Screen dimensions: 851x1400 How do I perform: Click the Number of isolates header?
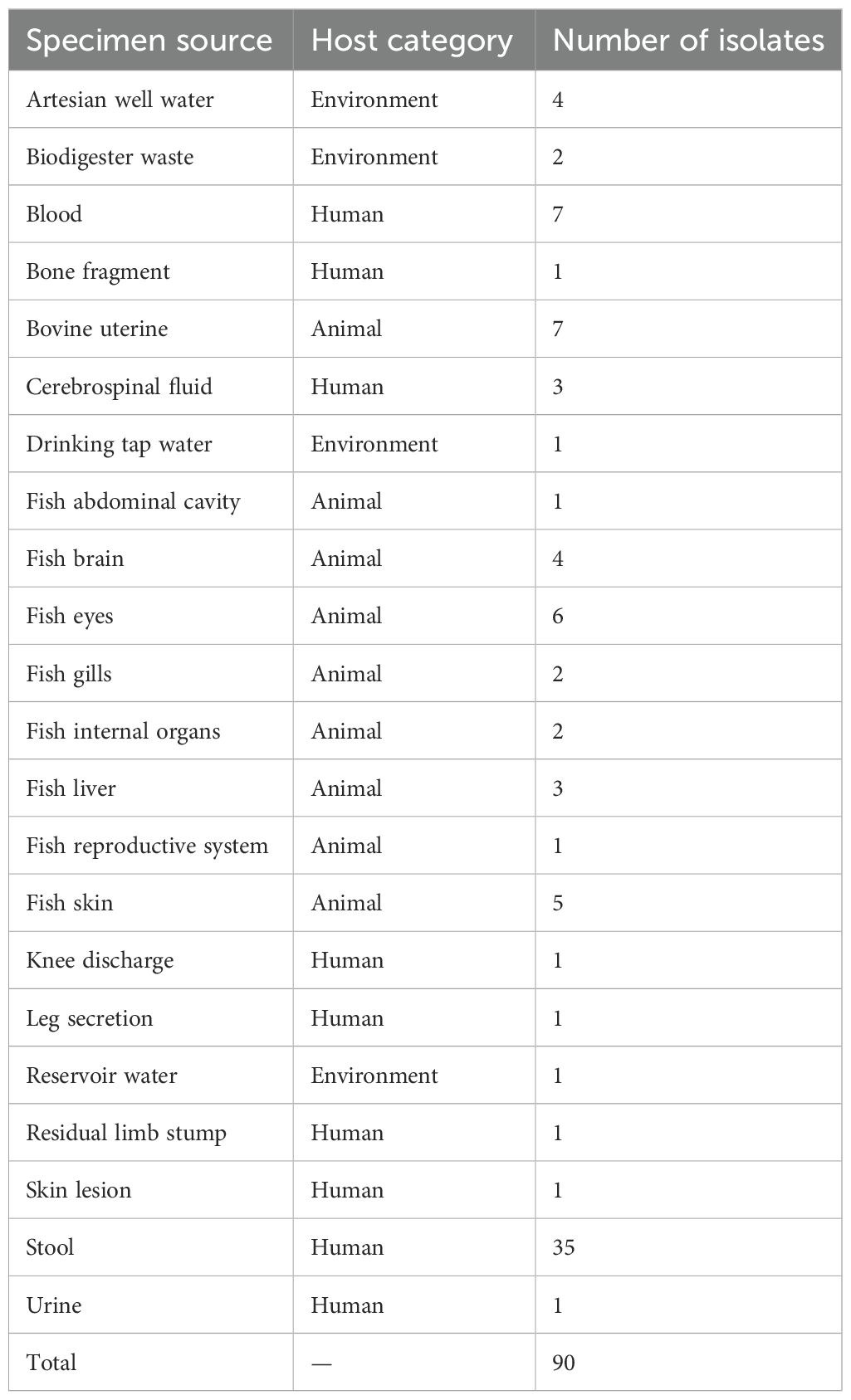[688, 41]
